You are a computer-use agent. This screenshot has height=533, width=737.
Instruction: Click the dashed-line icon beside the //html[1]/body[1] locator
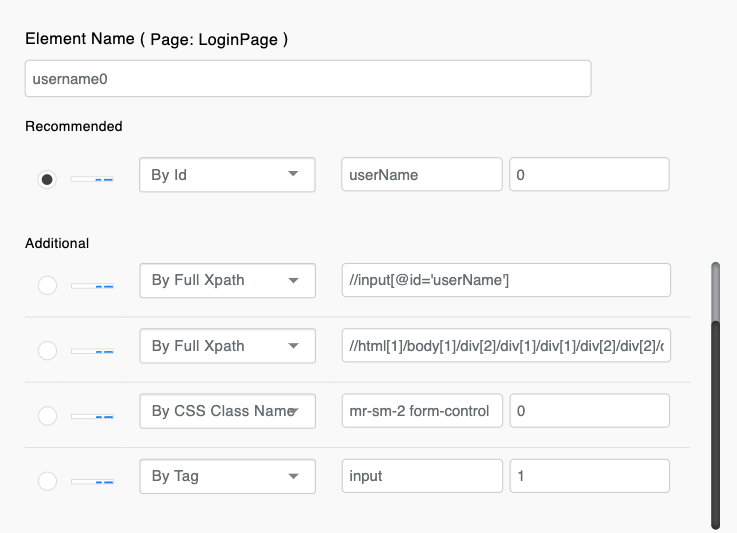point(92,351)
